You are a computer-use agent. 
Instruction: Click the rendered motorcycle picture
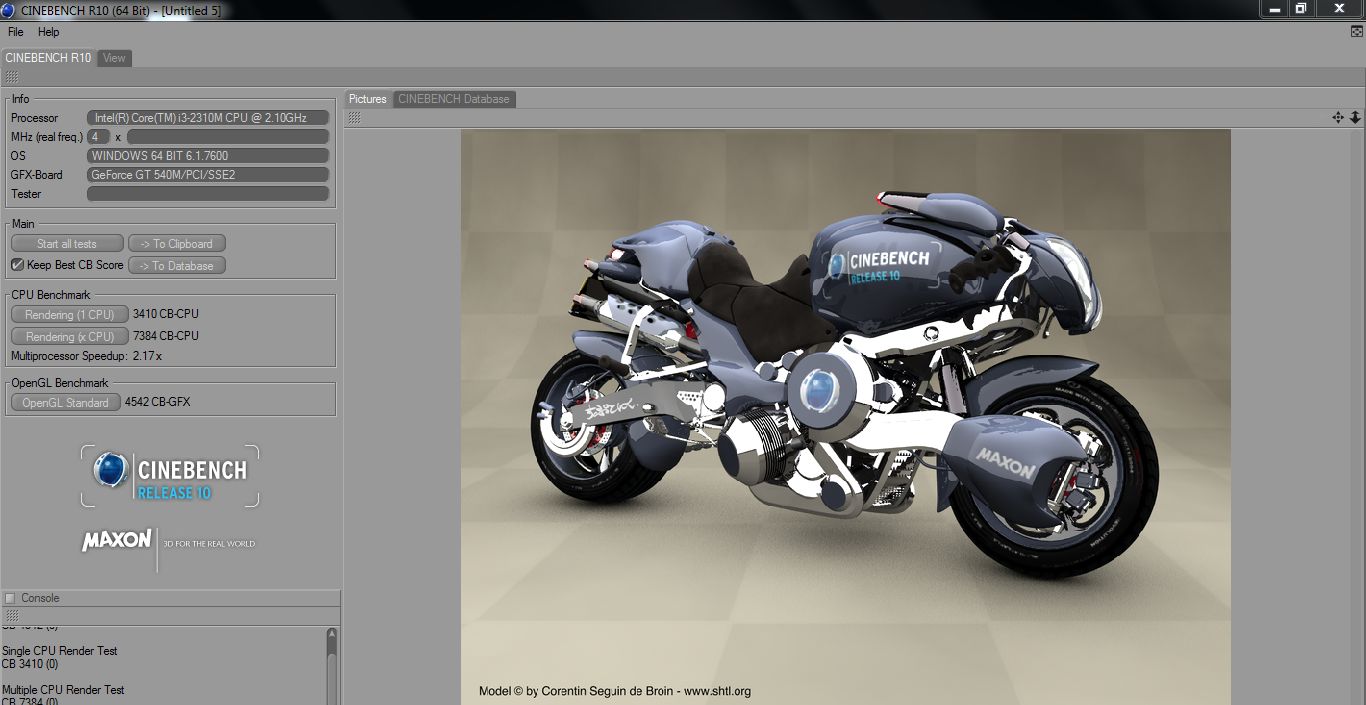pyautogui.click(x=845, y=416)
